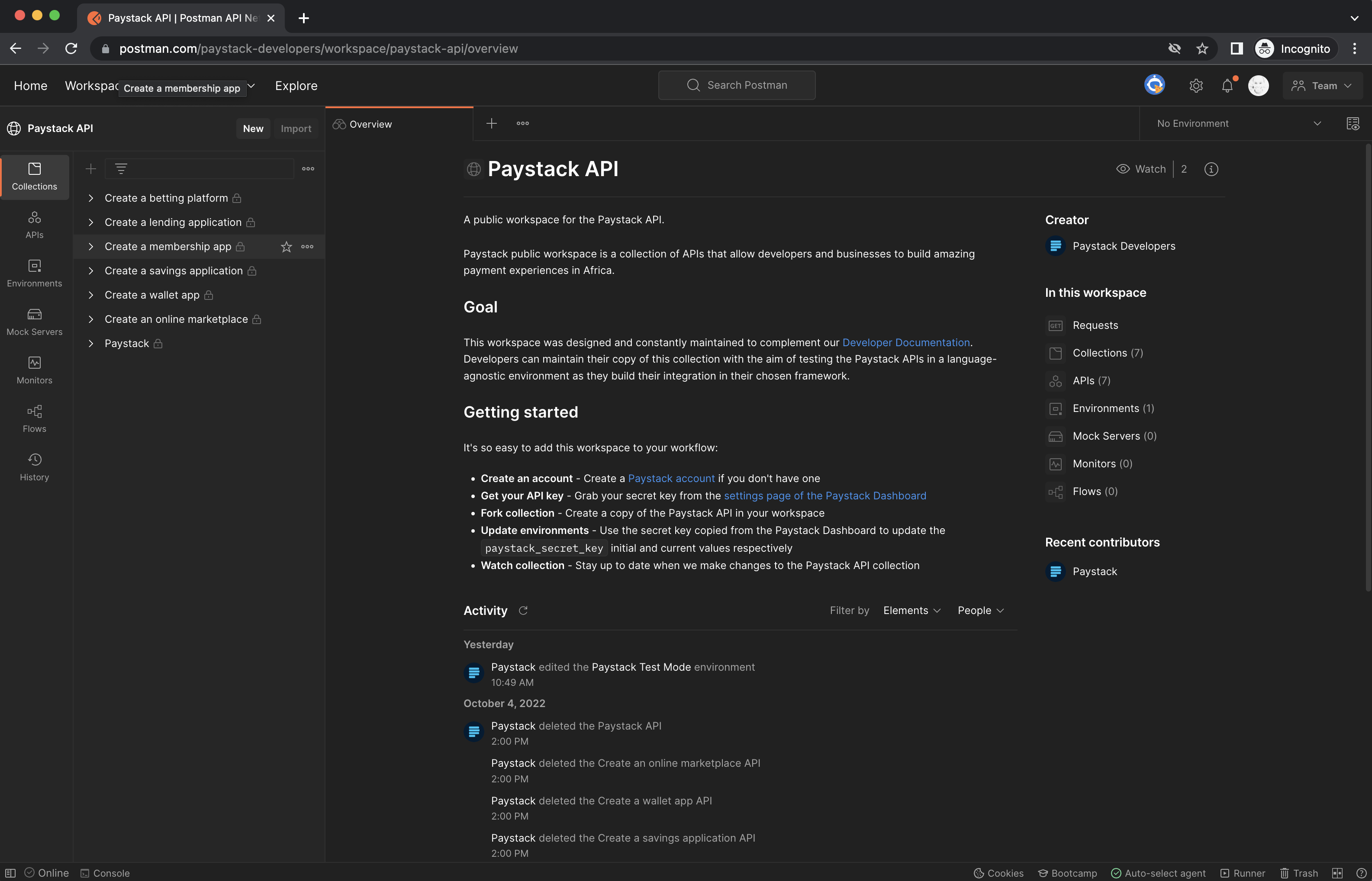Open the People filter dropdown

coord(981,611)
